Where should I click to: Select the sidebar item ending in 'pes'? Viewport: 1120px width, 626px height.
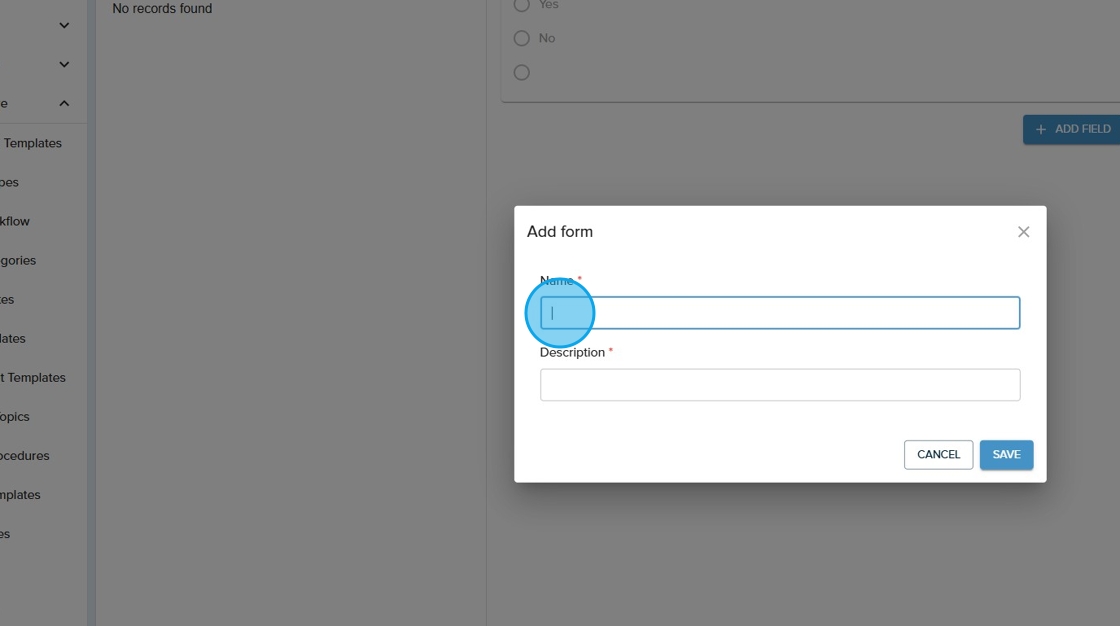[10, 182]
